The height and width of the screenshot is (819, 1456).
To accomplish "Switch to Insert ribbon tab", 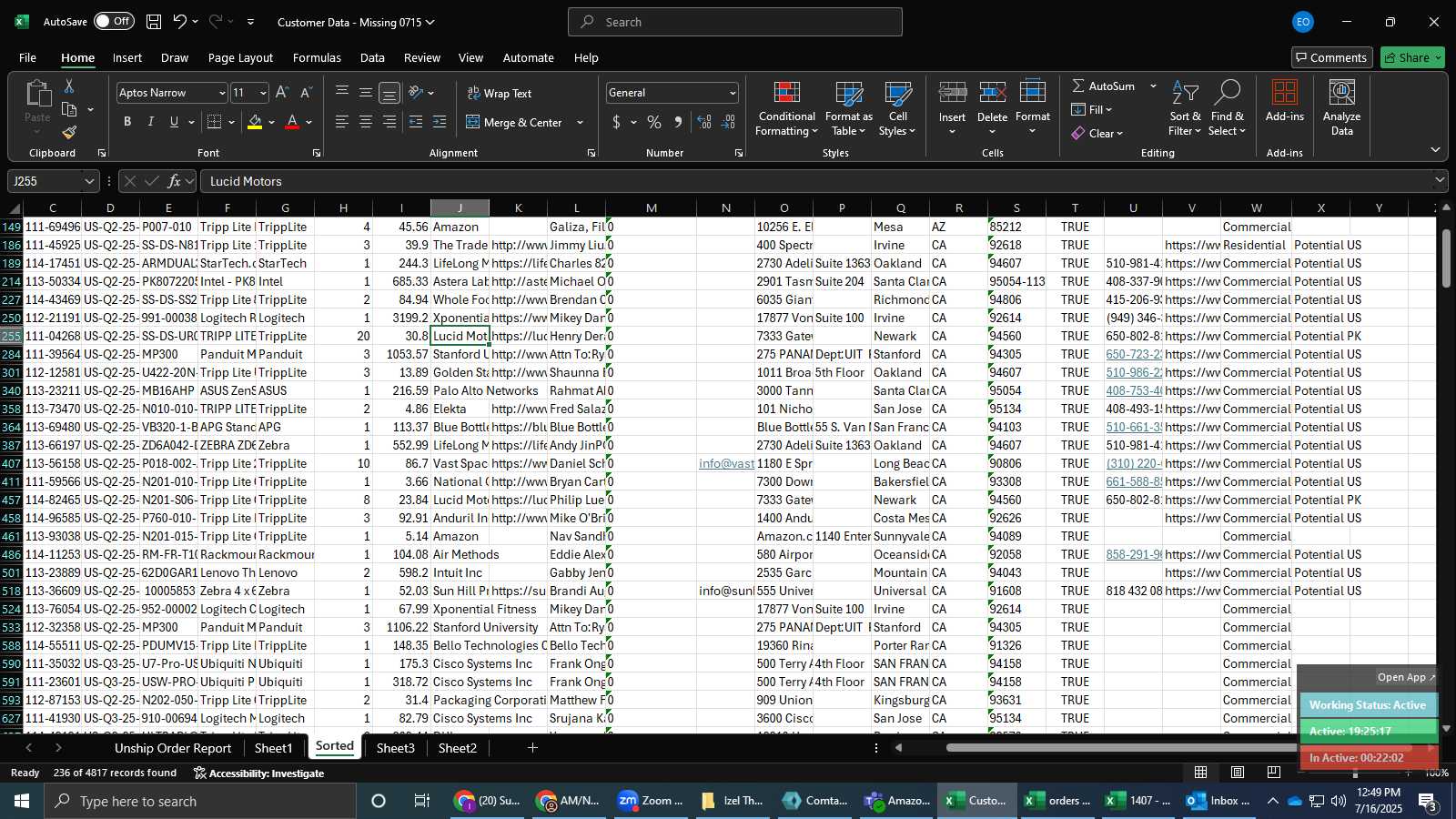I will pyautogui.click(x=127, y=57).
